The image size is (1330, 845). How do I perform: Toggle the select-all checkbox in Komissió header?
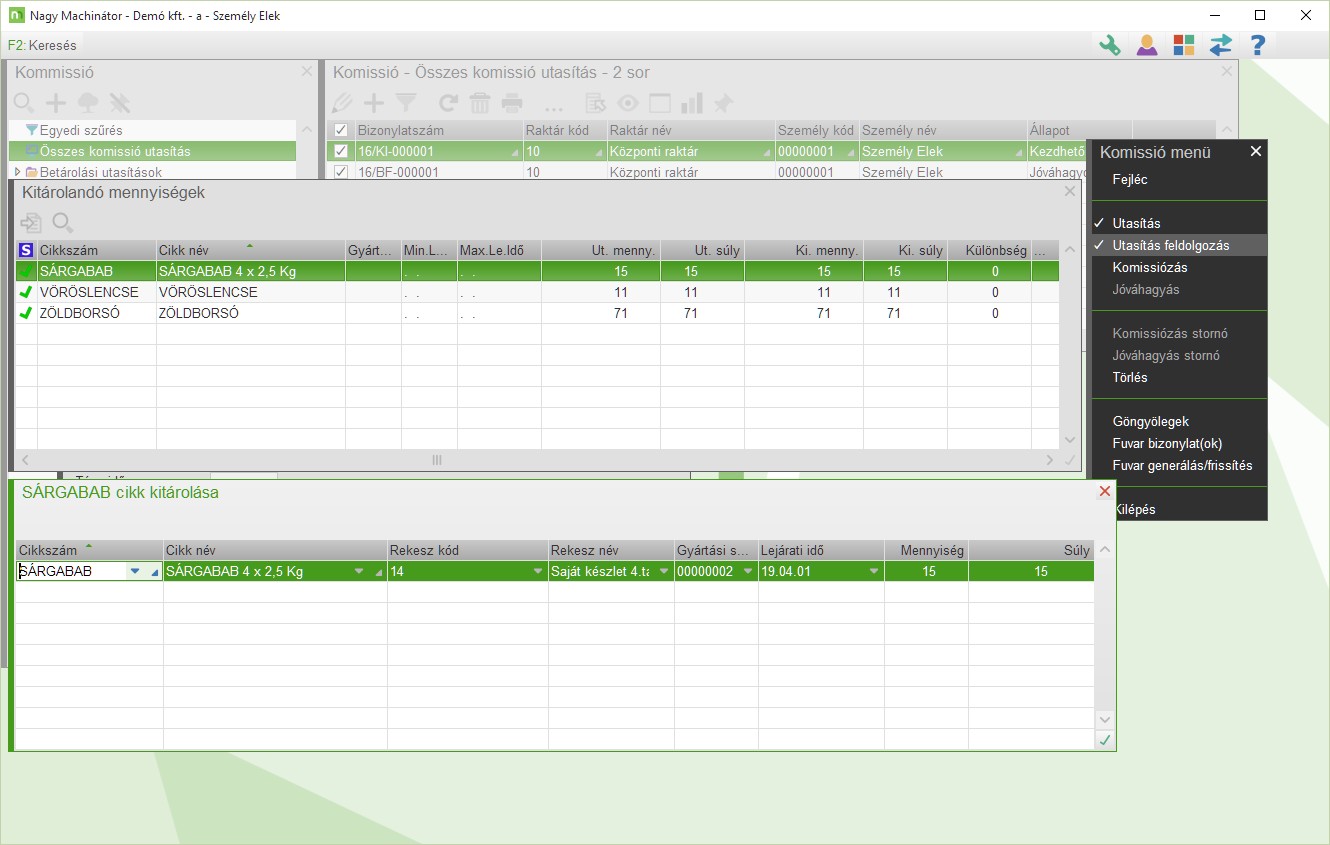tap(341, 130)
